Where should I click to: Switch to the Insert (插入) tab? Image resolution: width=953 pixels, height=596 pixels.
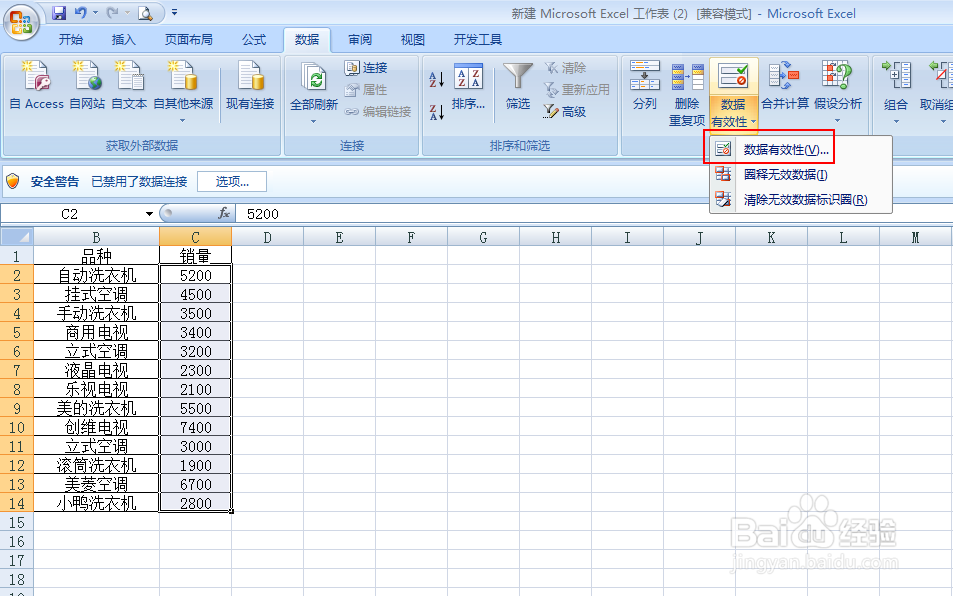[123, 39]
